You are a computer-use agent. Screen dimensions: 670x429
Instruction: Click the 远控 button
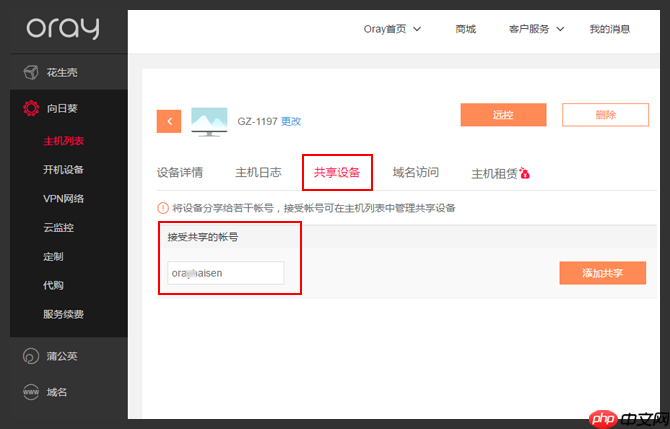[503, 115]
